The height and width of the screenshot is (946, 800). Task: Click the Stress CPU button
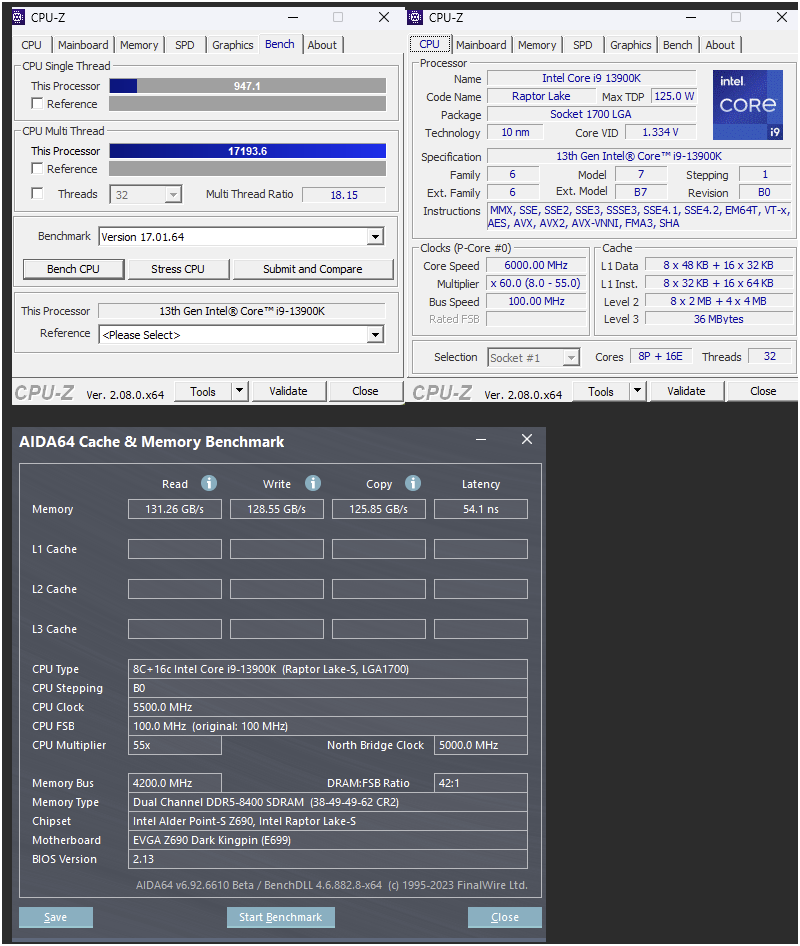coord(178,269)
